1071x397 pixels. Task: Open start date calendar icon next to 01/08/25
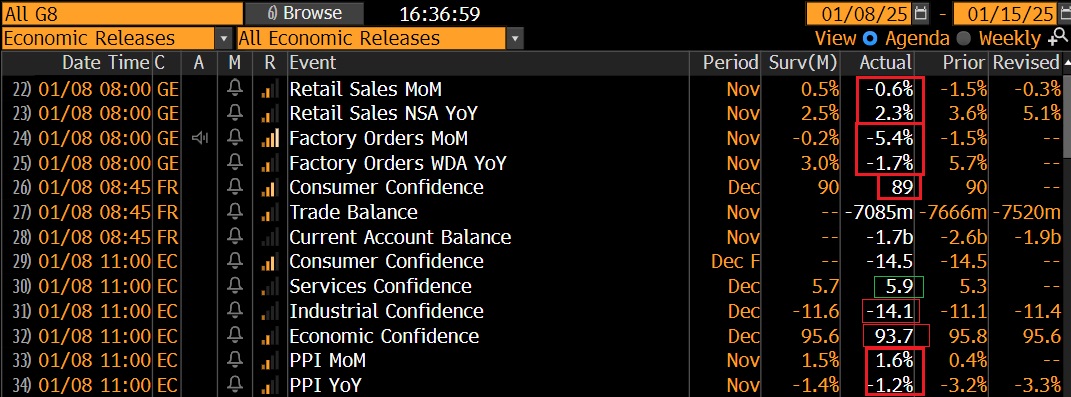coord(920,13)
